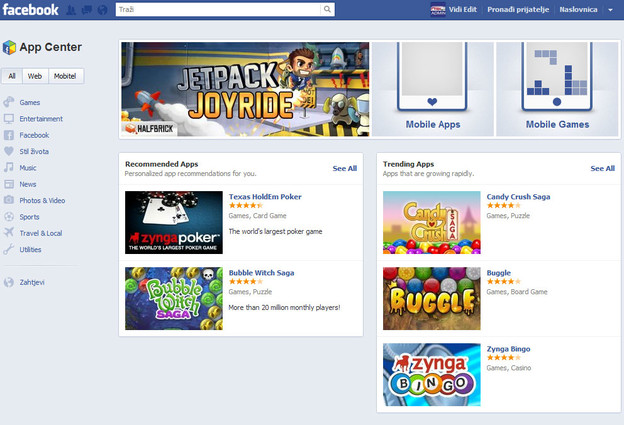Viewport: 624px width, 425px height.
Task: Open the Vidi Edit profile link
Action: pos(462,10)
